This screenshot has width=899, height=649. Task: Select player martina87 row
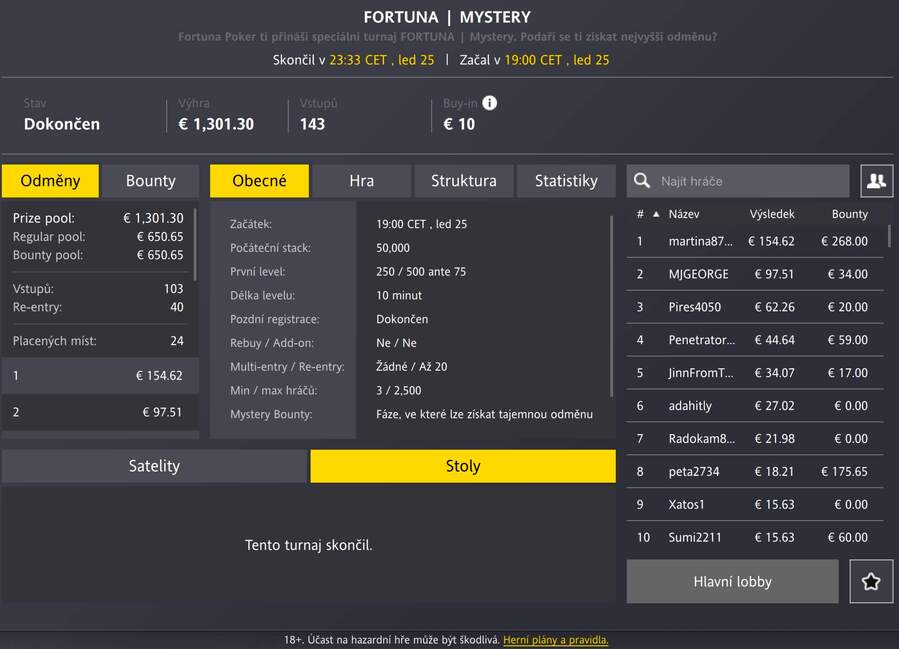coord(755,241)
